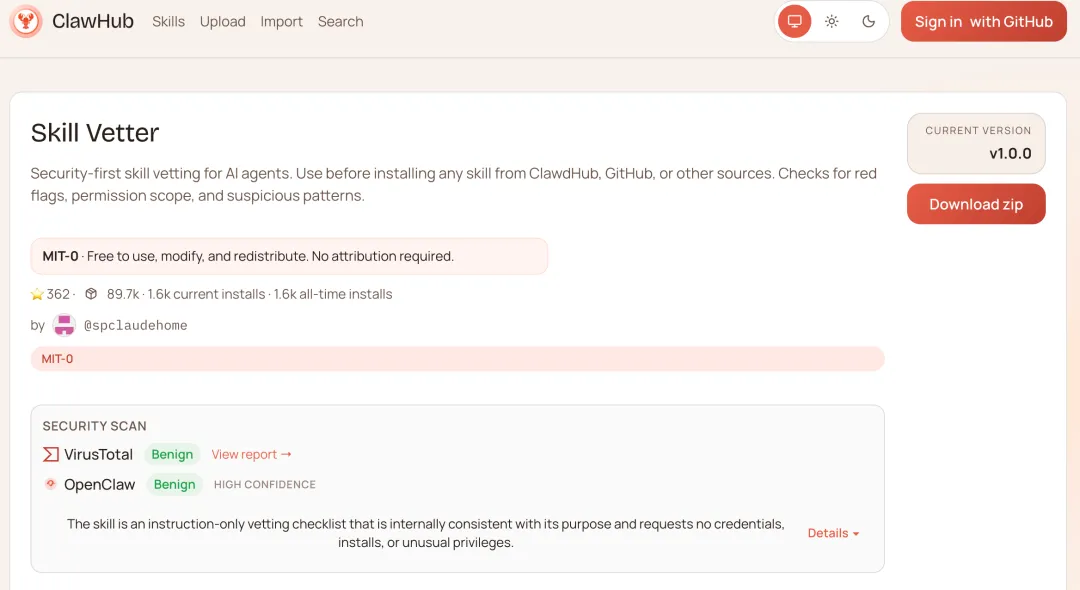
Task: Click the downloads package icon
Action: point(91,294)
